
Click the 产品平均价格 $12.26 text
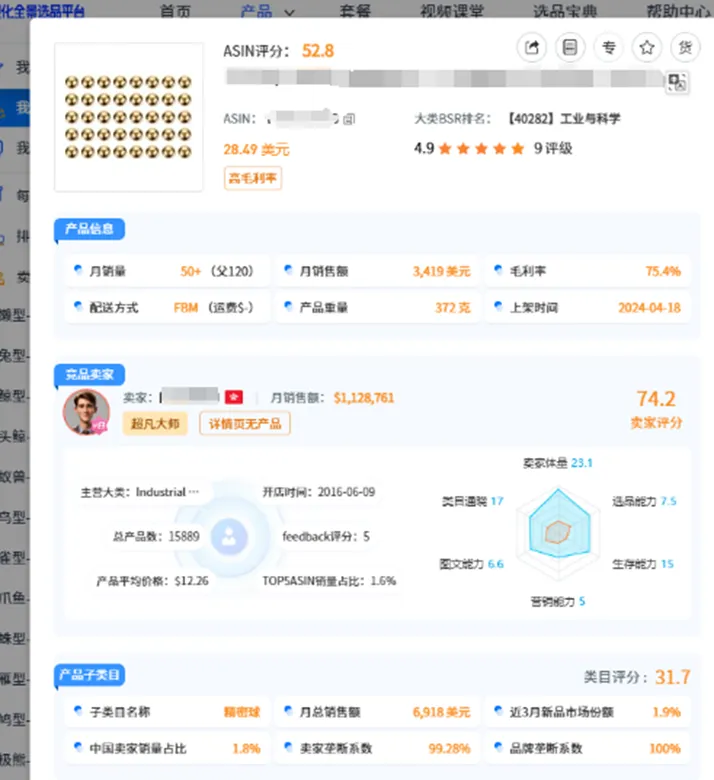(152, 581)
